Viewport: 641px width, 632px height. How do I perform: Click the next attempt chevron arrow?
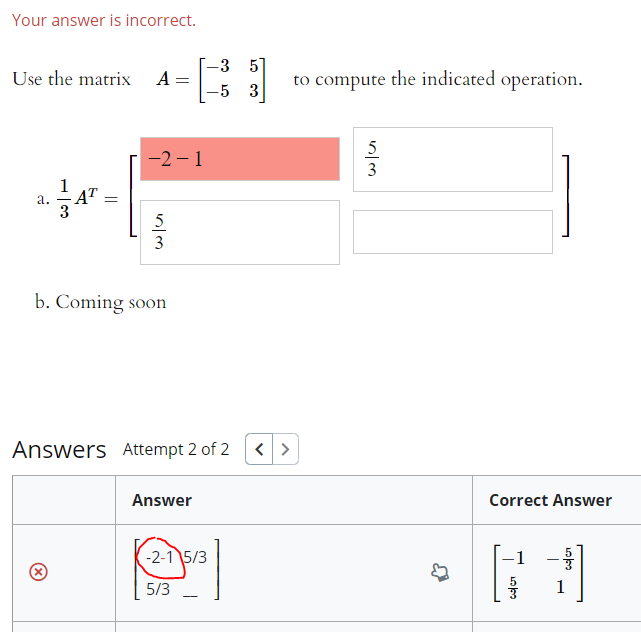click(x=285, y=449)
